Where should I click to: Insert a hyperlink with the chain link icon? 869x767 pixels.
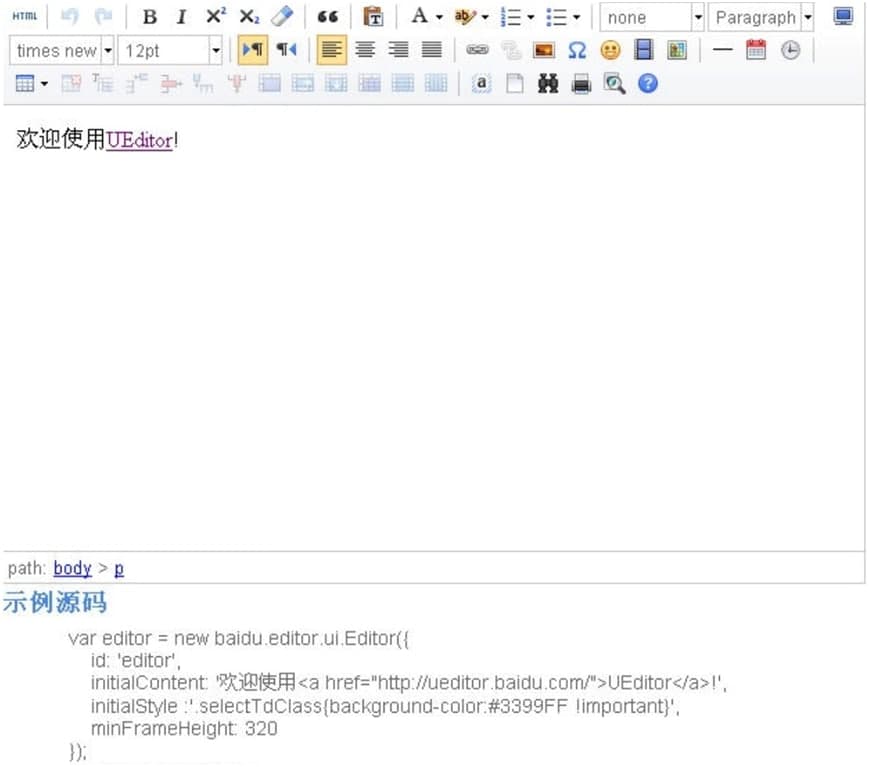coord(478,49)
